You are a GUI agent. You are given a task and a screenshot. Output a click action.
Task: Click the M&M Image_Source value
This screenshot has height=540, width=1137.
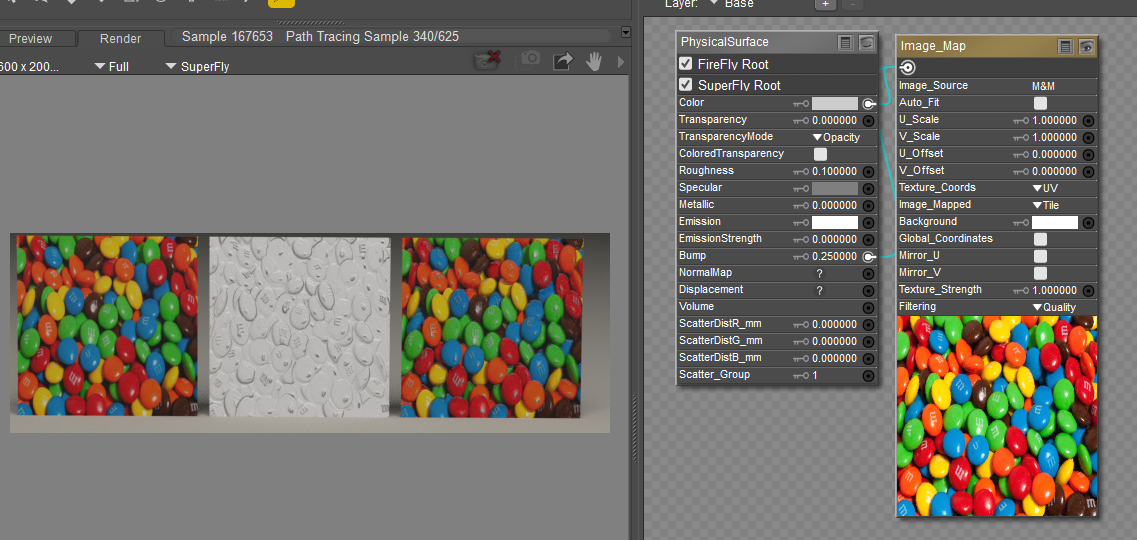pos(1043,86)
